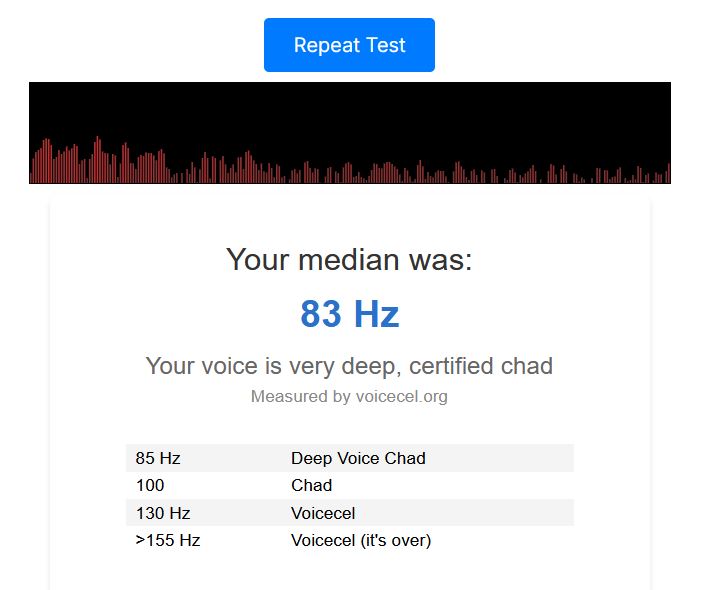Select the 'Your median was:' heading
The height and width of the screenshot is (590, 708).
349,260
